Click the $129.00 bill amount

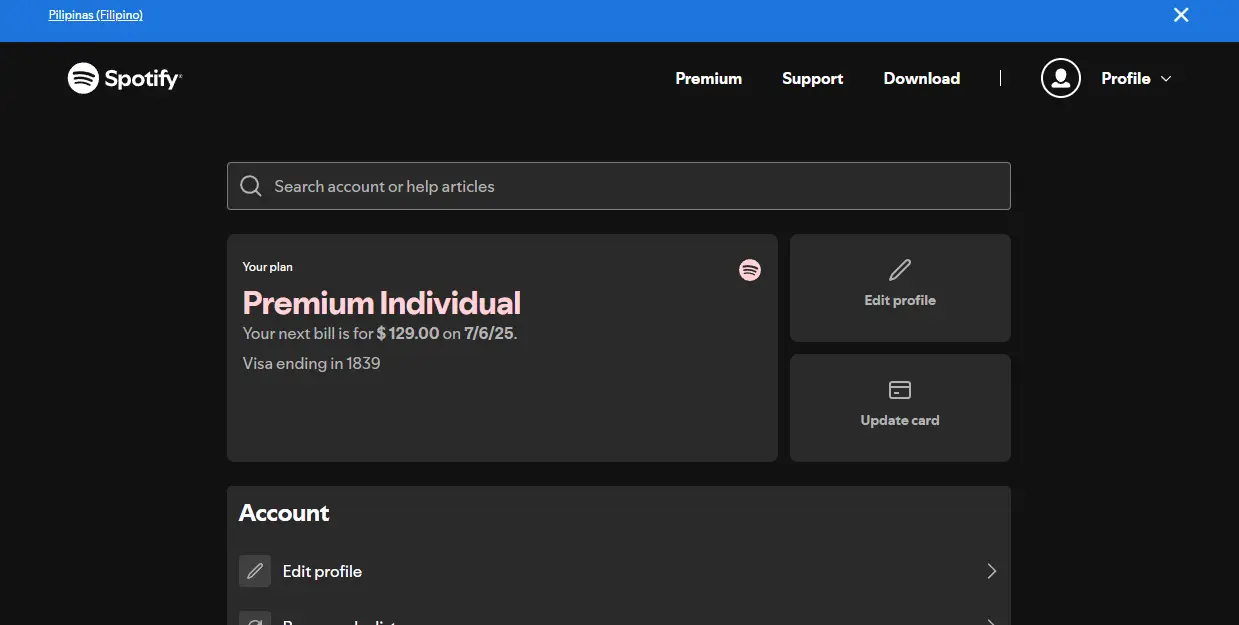pos(408,333)
